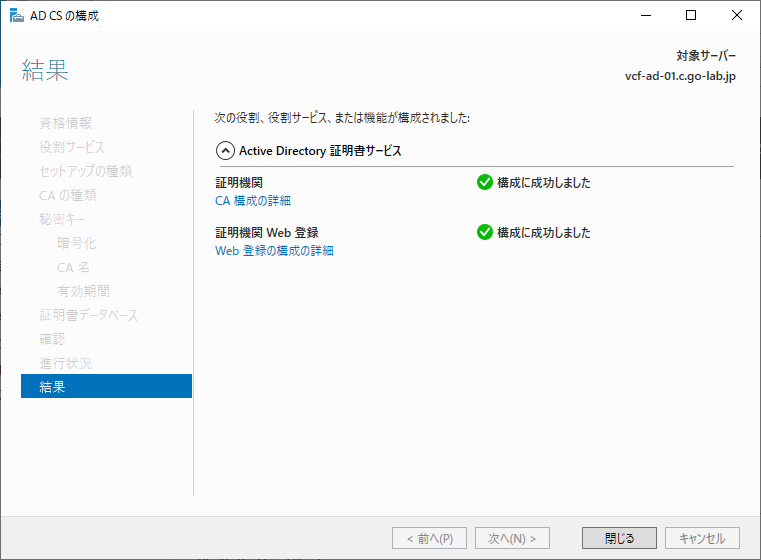Close the AD CS の構成 window with X
This screenshot has width=761, height=560.
click(737, 16)
